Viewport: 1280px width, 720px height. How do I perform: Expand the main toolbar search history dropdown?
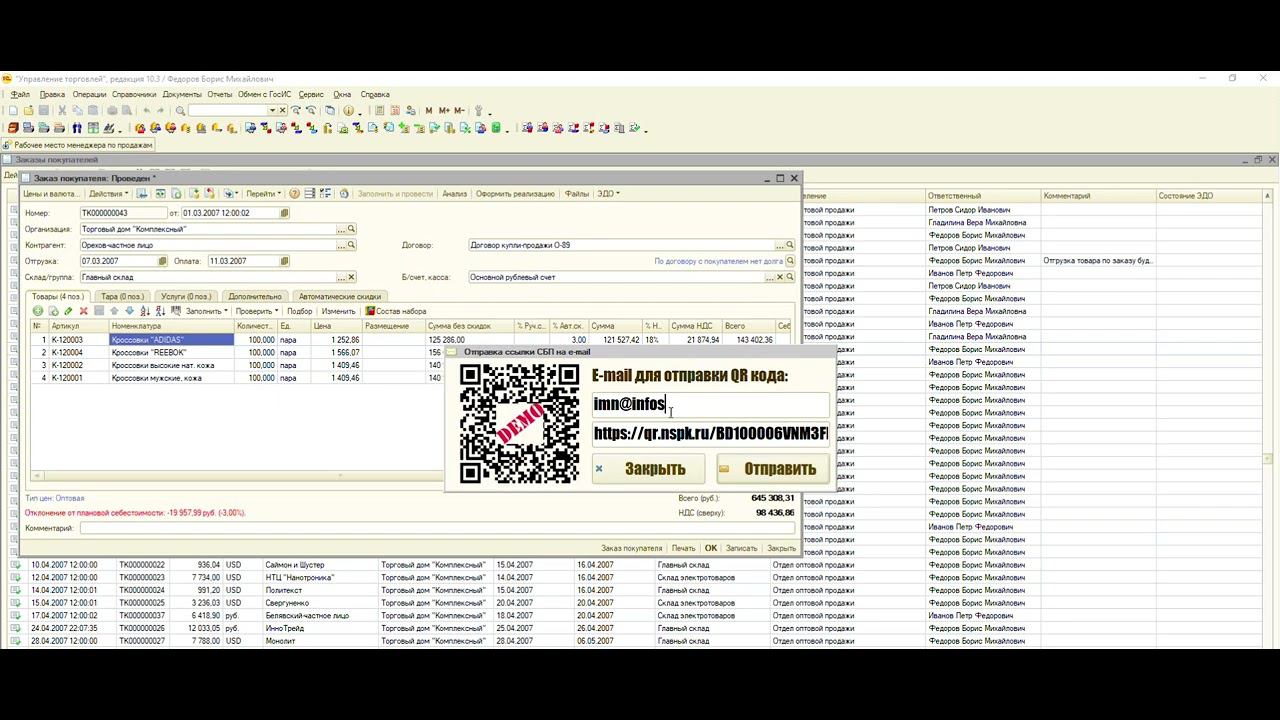[x=272, y=111]
